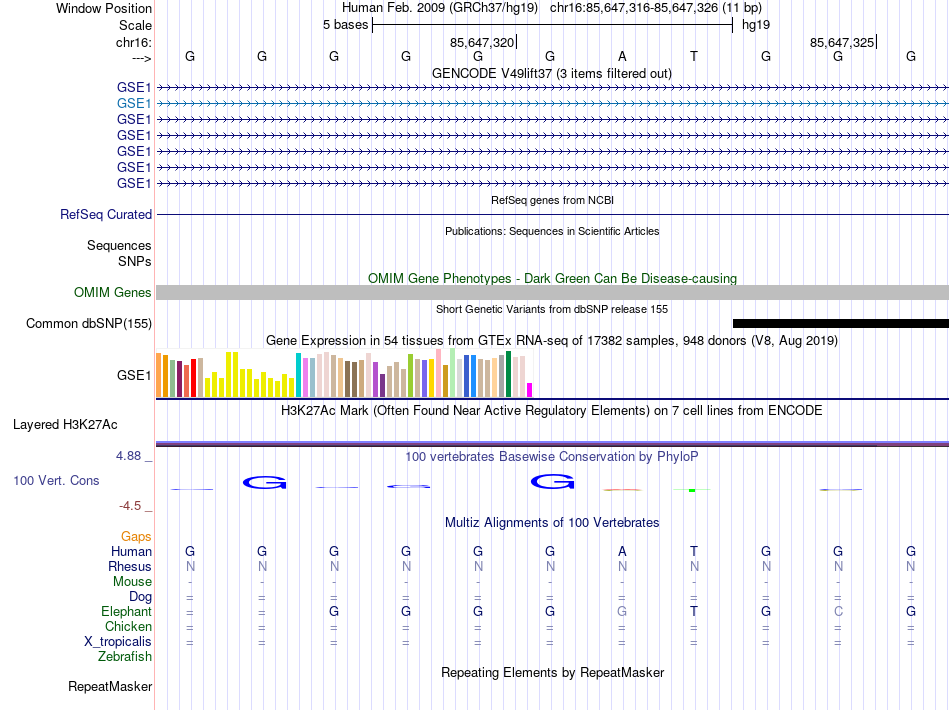This screenshot has height=710, width=950.
Task: Click the '5 bases' scale label
Action: point(345,25)
